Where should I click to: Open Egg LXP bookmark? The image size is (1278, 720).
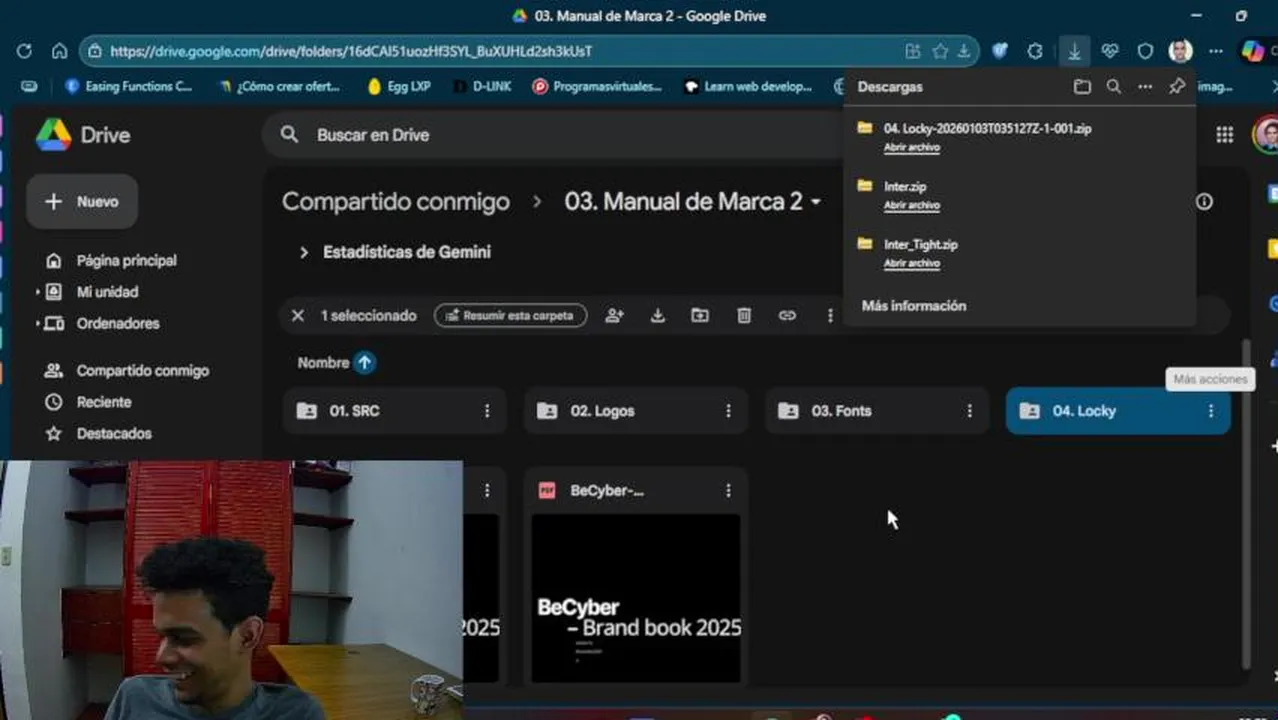click(x=399, y=87)
